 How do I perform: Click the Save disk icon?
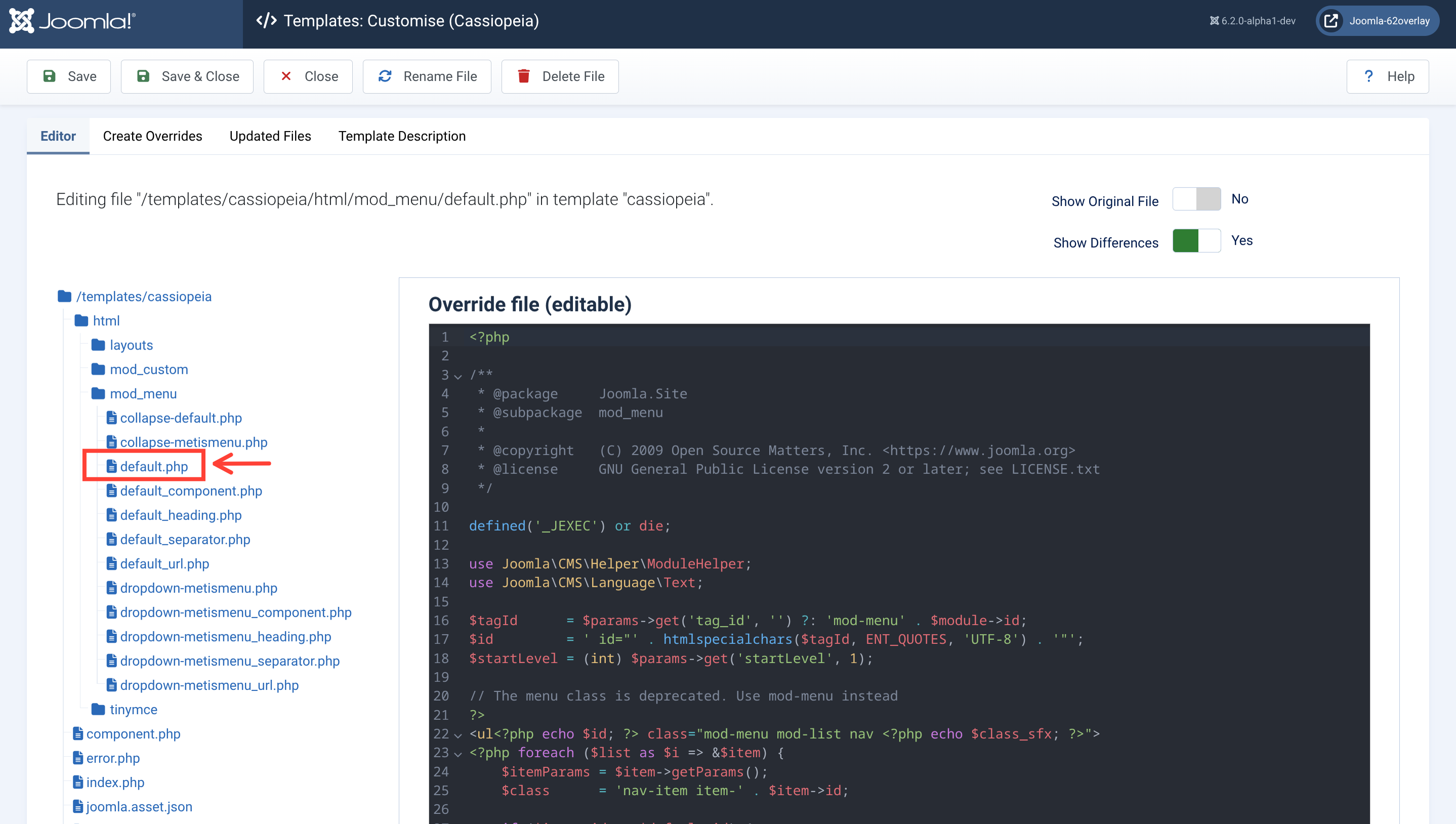[x=51, y=76]
